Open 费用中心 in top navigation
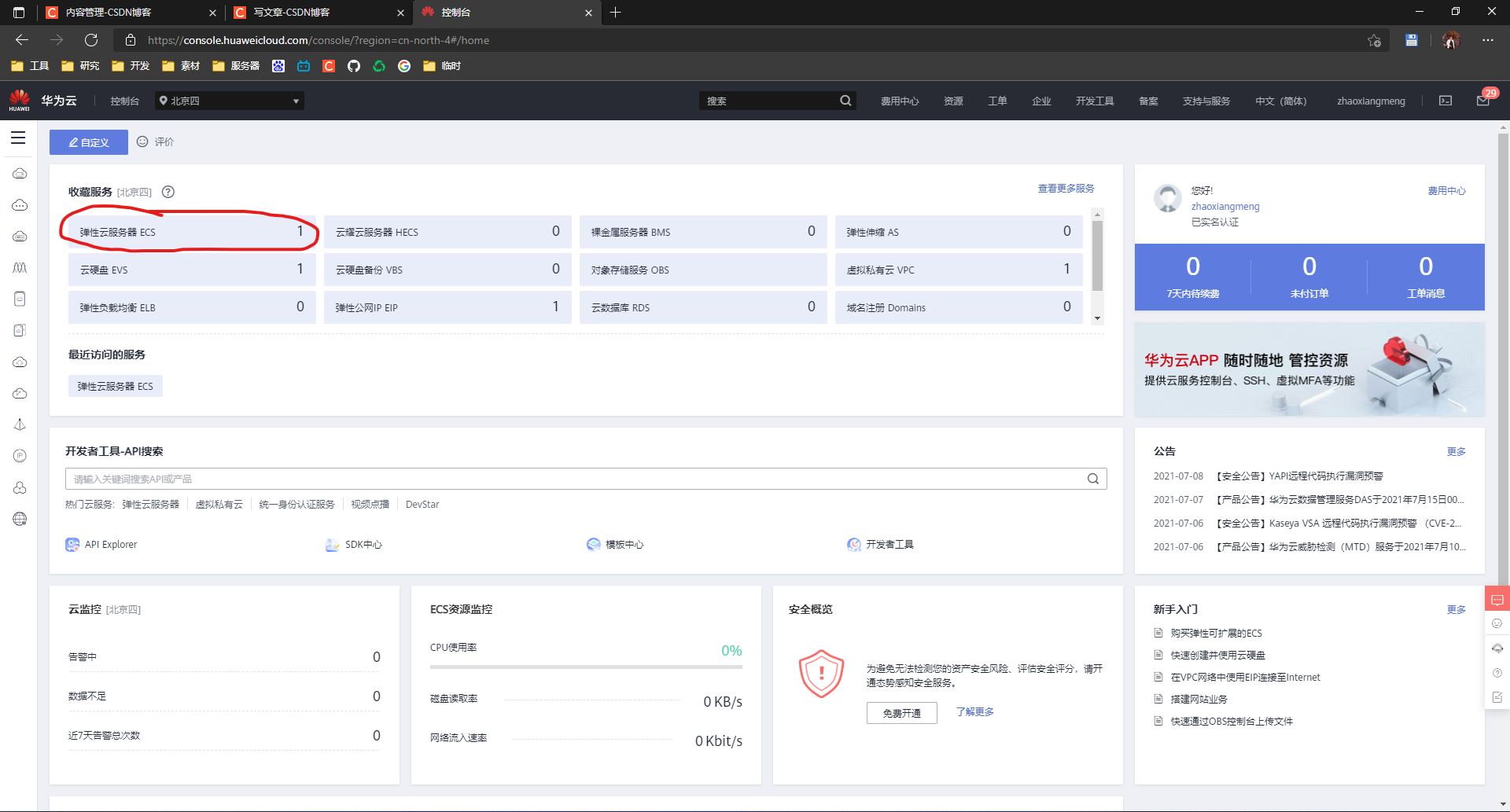This screenshot has height=812, width=1510. (x=900, y=101)
